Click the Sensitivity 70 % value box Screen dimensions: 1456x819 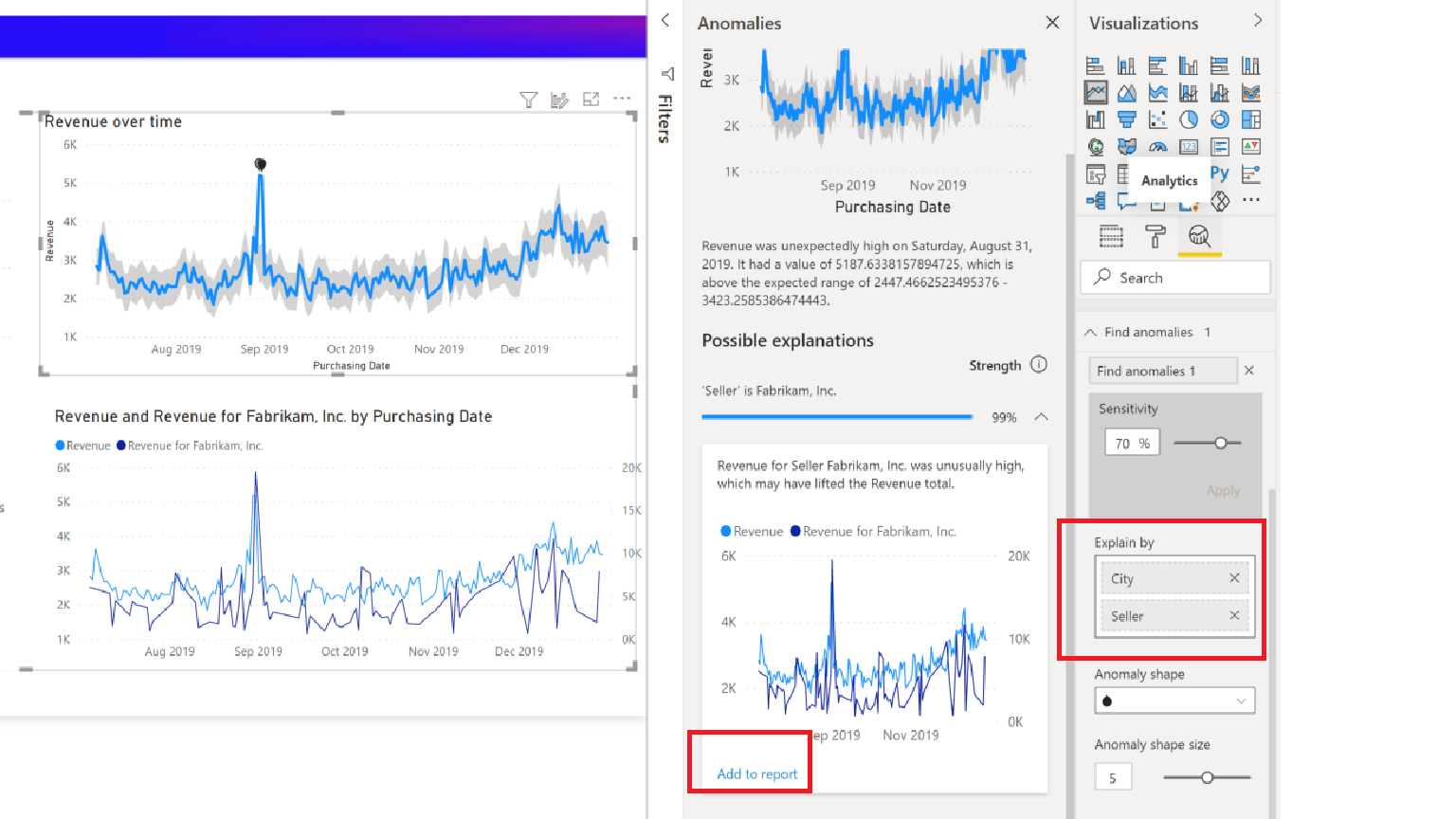point(1132,443)
